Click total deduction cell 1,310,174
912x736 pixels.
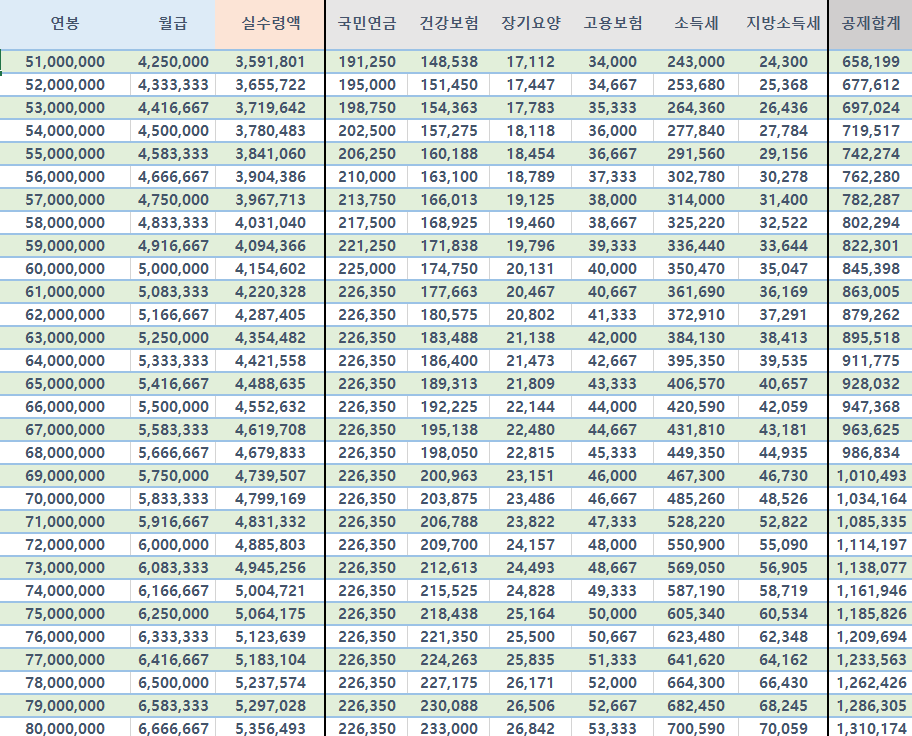(871, 728)
